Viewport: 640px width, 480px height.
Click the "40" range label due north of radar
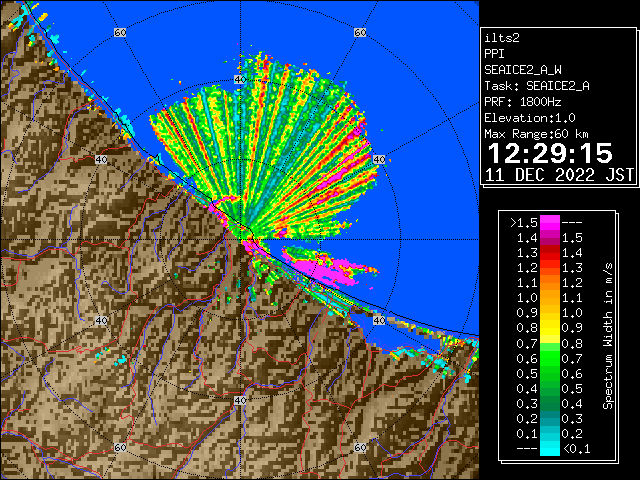[240, 80]
